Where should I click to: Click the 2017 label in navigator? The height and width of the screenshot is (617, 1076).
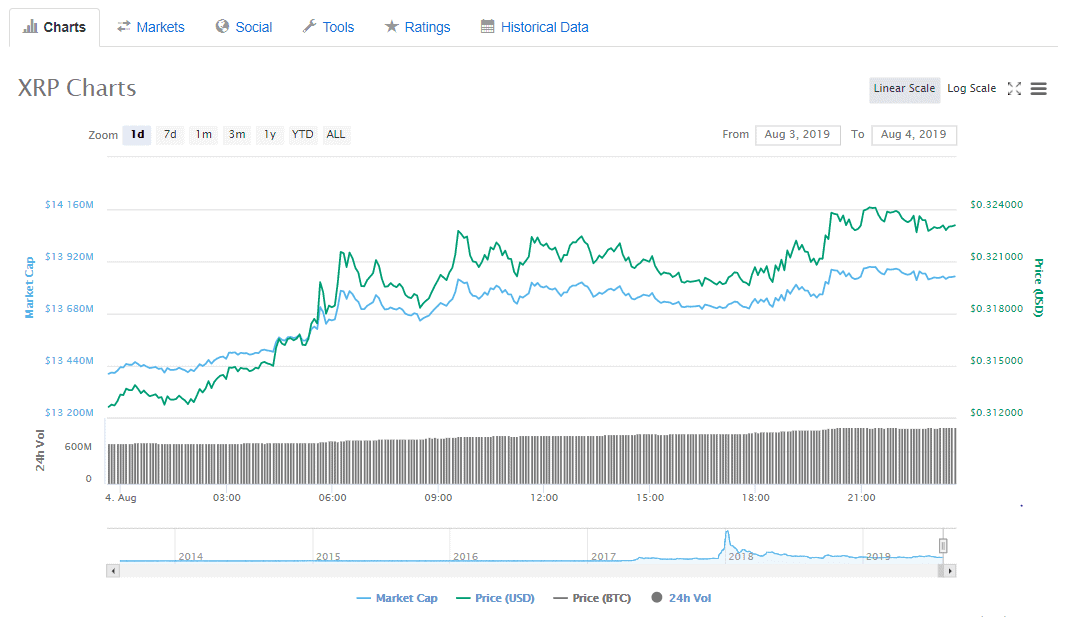[x=603, y=557]
